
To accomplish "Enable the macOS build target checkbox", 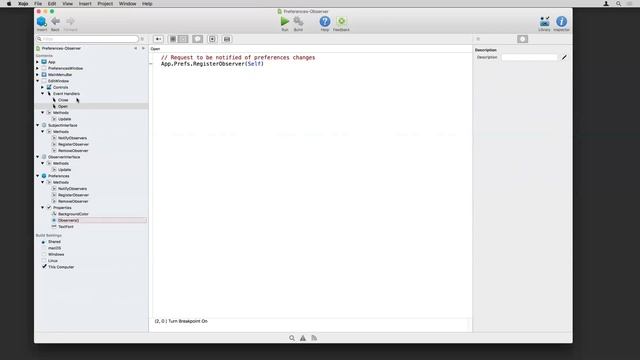I will 44,248.
